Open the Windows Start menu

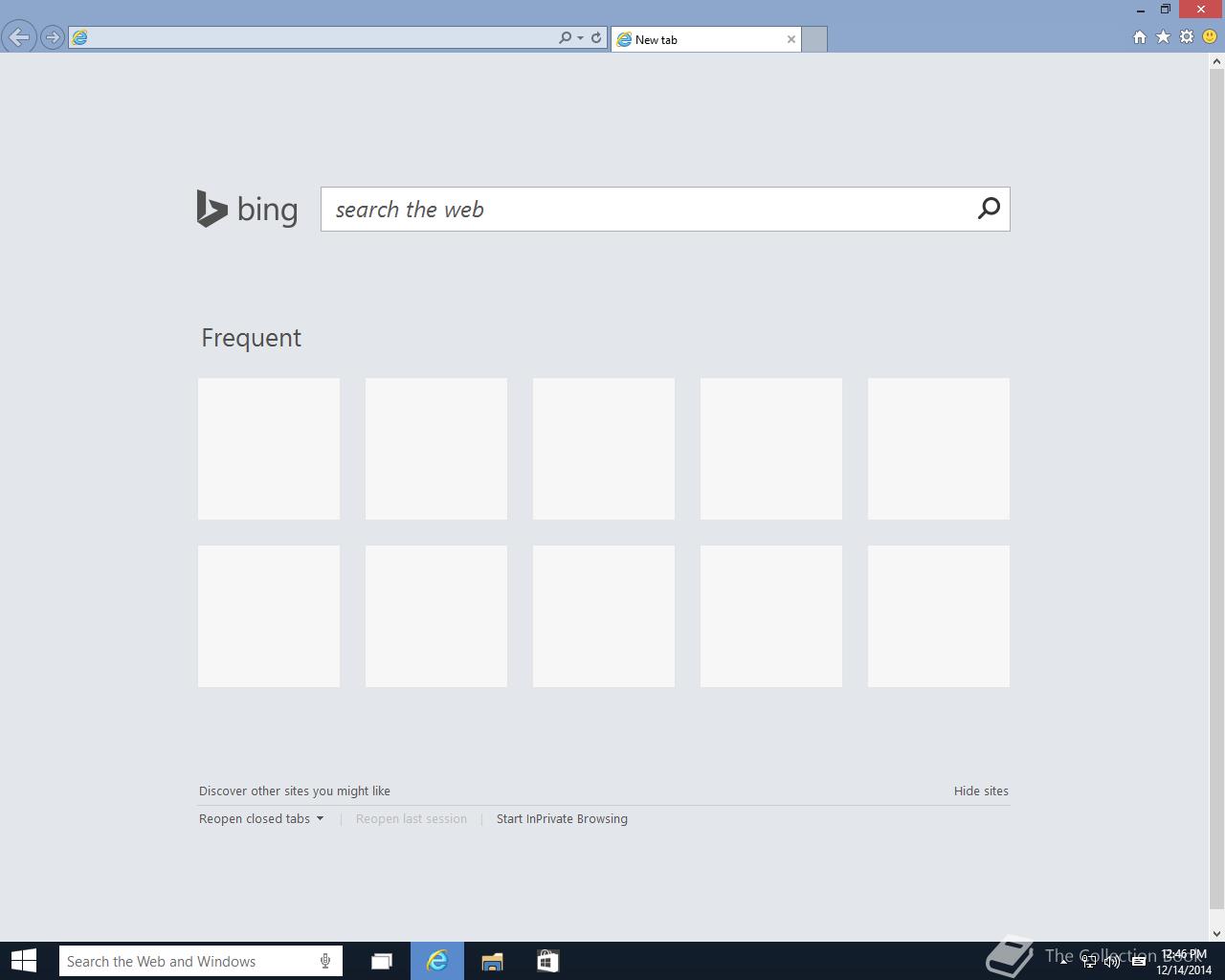coord(23,961)
